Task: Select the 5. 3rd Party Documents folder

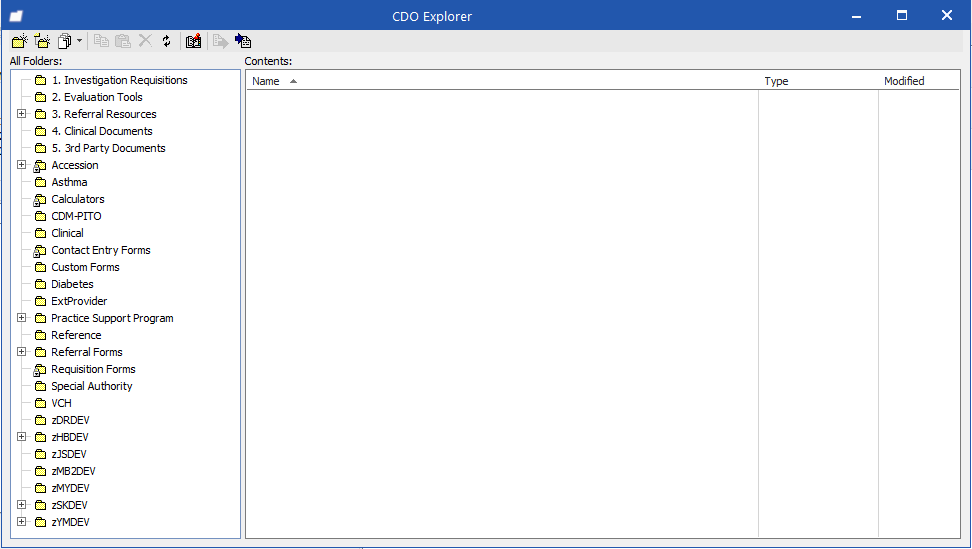Action: point(108,148)
